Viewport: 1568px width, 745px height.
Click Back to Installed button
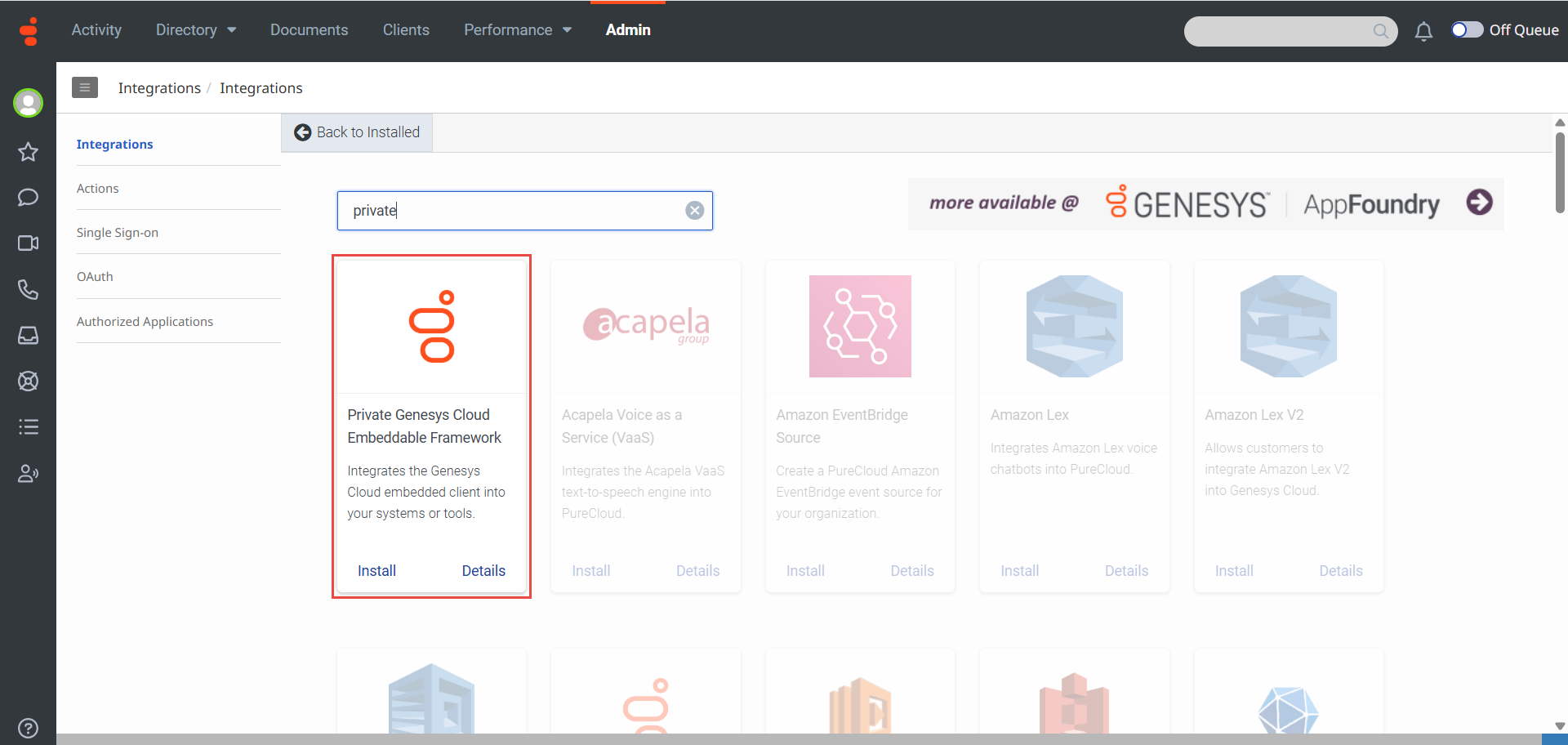tap(357, 132)
